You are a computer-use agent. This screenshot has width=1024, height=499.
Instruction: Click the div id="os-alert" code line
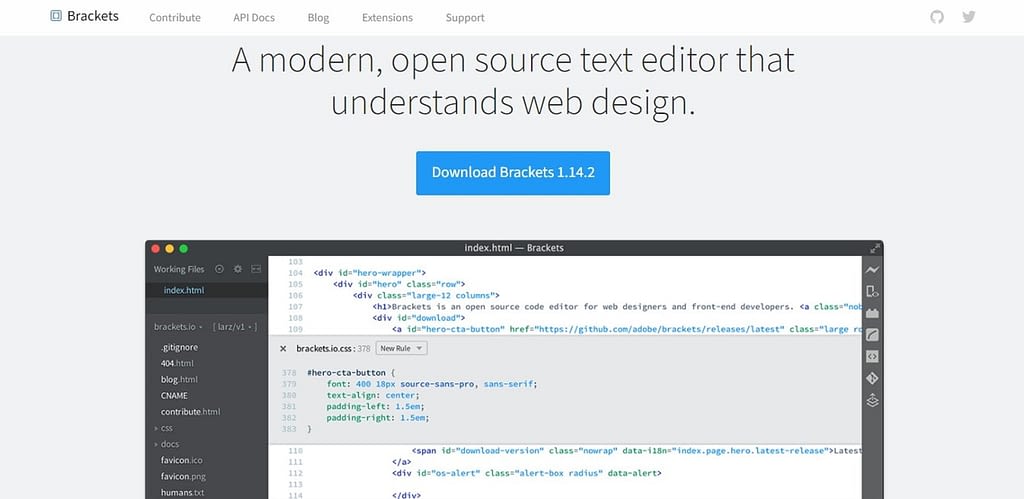(527, 473)
